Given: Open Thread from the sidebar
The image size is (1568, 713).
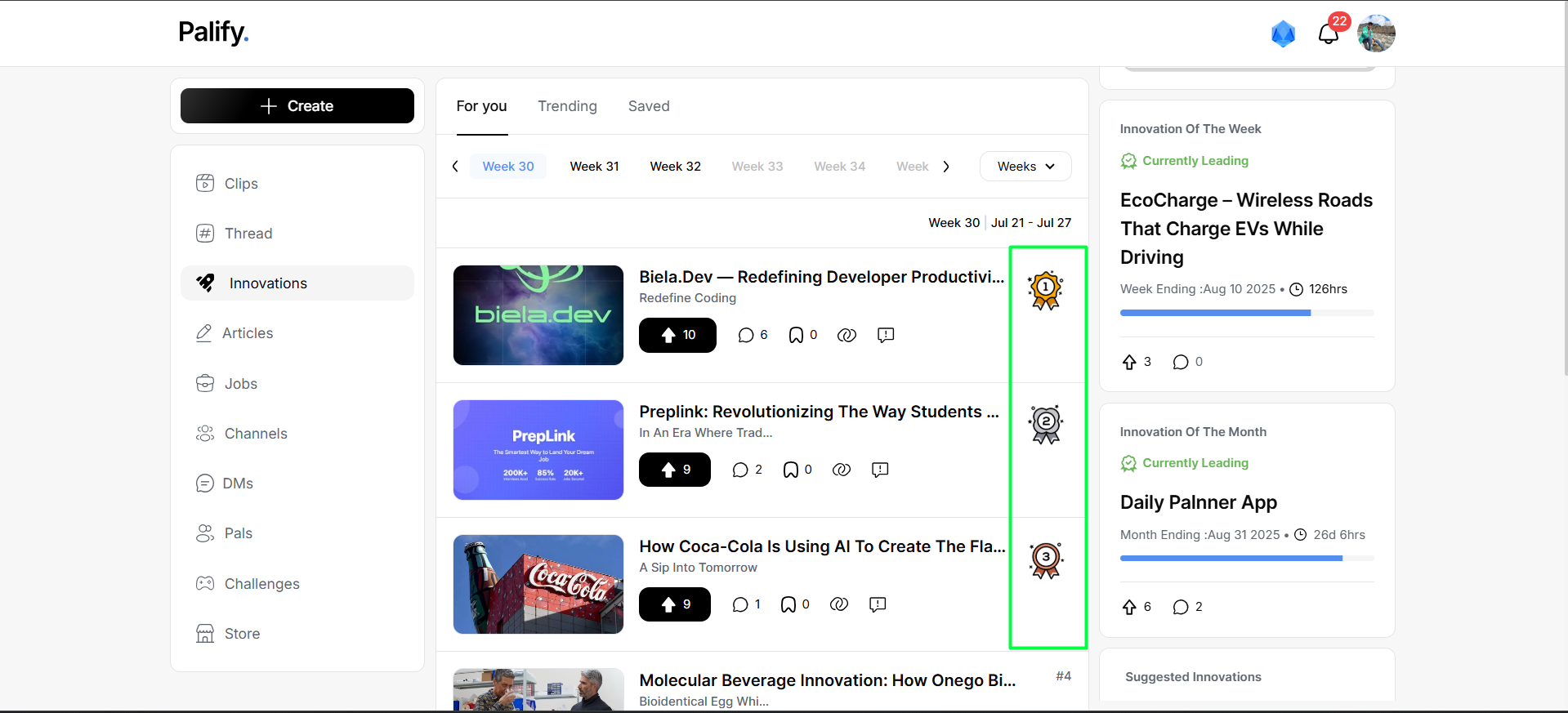Looking at the screenshot, I should point(297,234).
